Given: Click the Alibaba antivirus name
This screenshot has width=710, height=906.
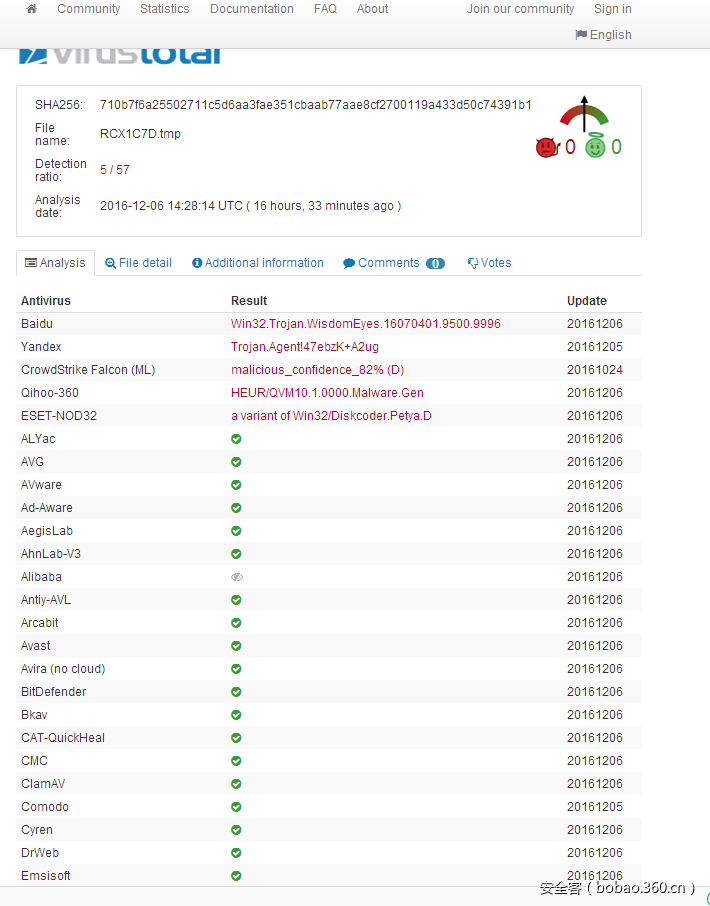Looking at the screenshot, I should (x=42, y=577).
